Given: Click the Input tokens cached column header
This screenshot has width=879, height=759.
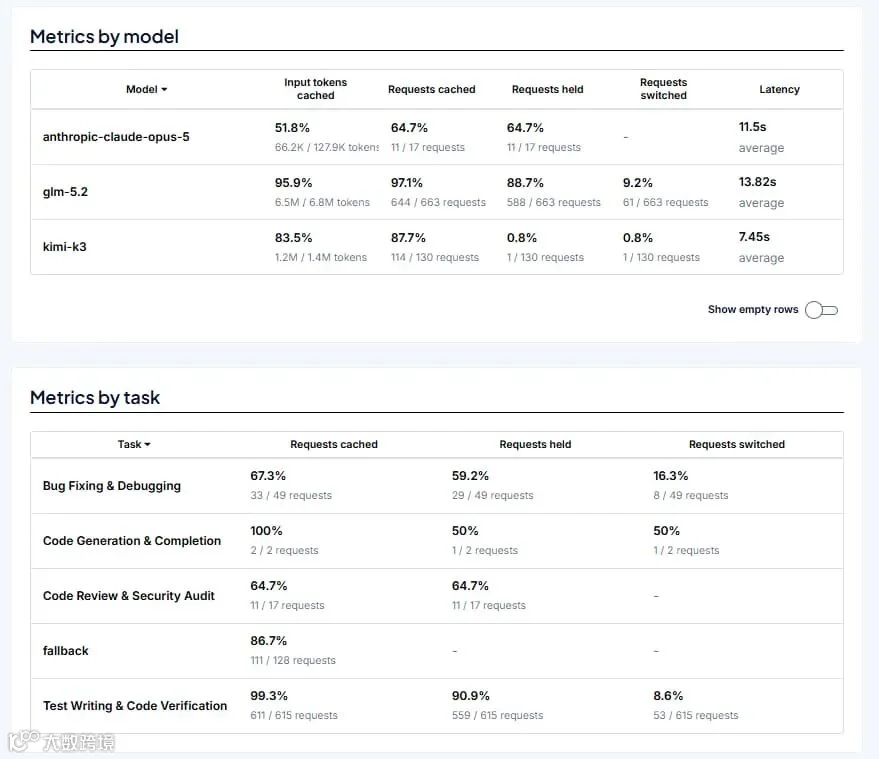Looking at the screenshot, I should click(x=316, y=89).
